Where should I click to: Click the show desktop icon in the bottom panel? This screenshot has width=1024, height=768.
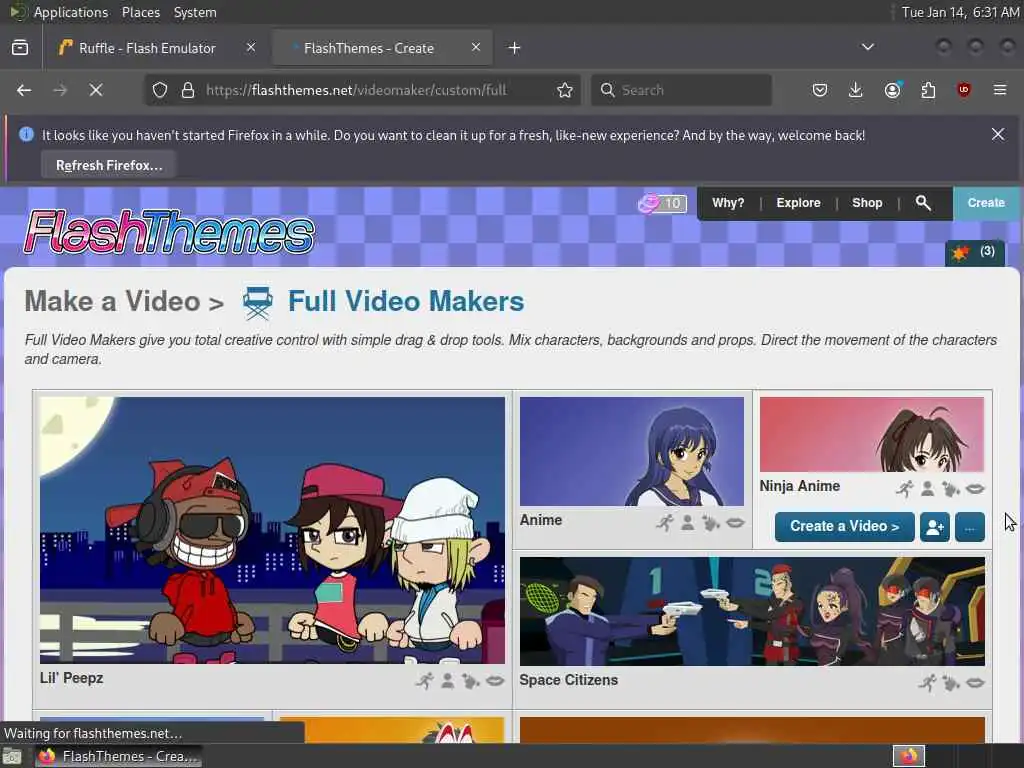(12, 757)
